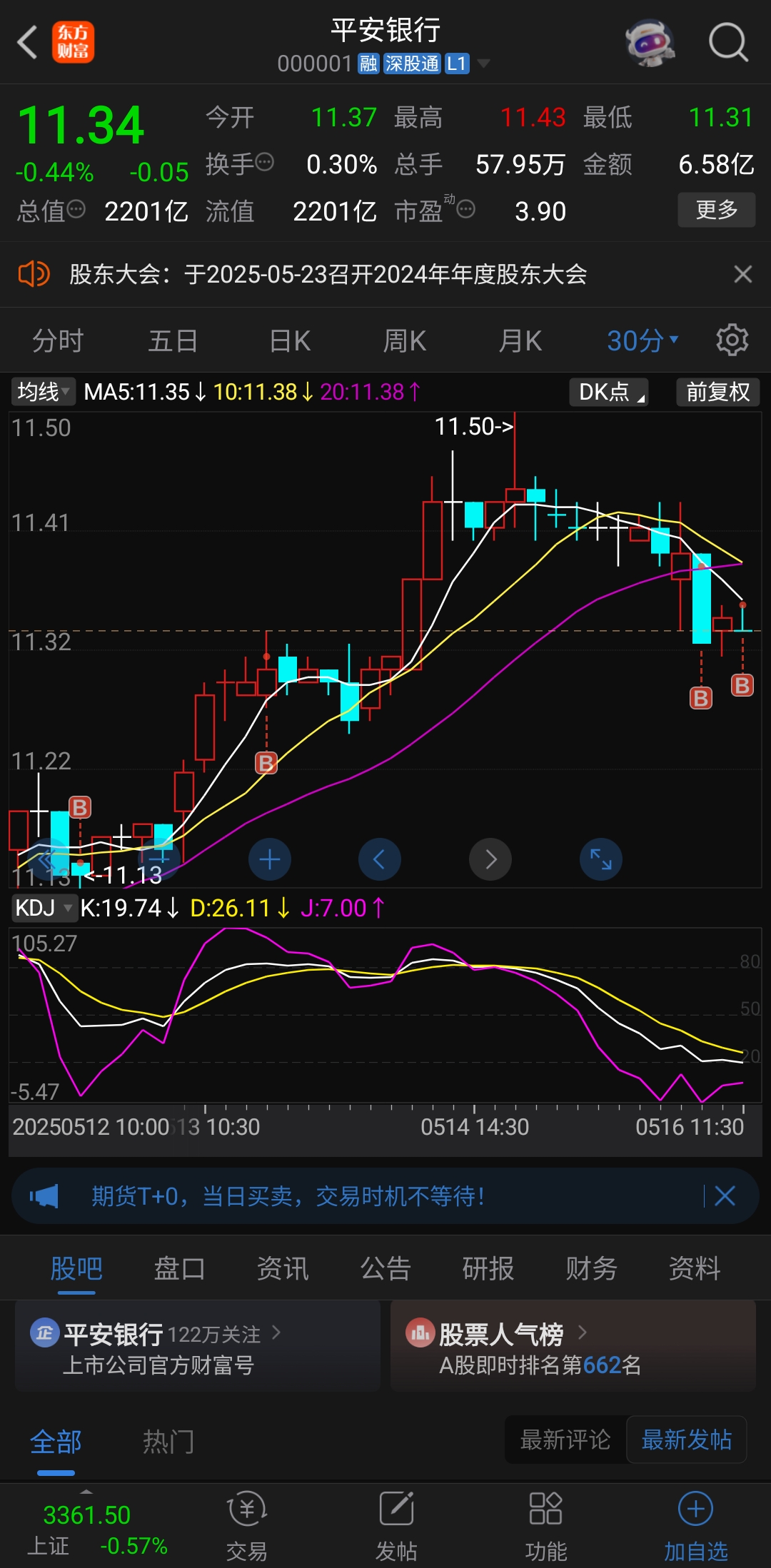771x1568 pixels.
Task: Switch to 分时 chart tab
Action: click(x=58, y=341)
